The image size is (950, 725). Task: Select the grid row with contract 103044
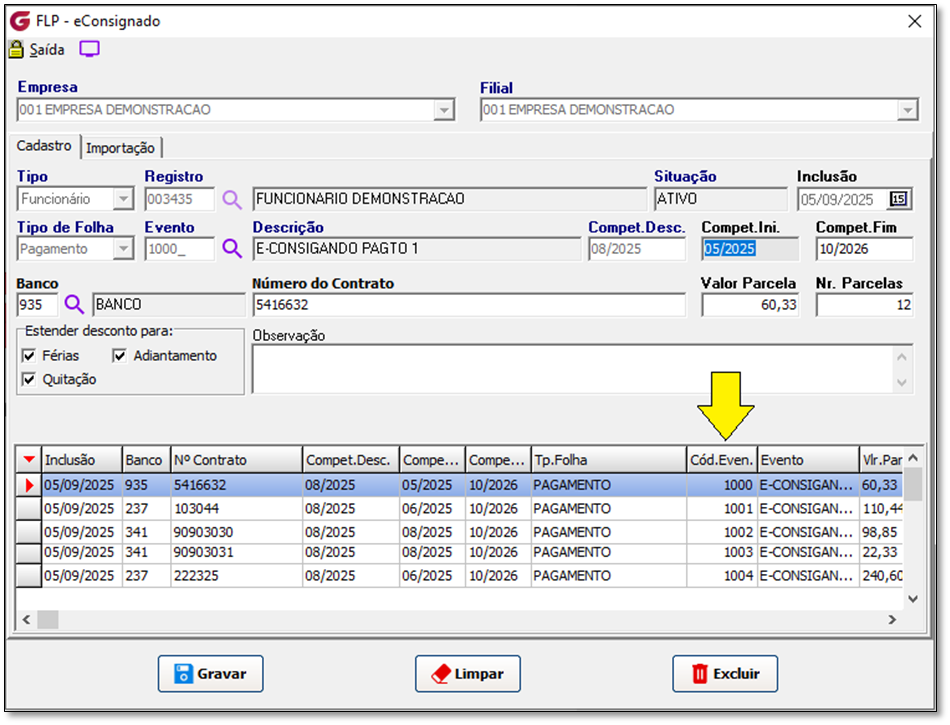point(460,509)
